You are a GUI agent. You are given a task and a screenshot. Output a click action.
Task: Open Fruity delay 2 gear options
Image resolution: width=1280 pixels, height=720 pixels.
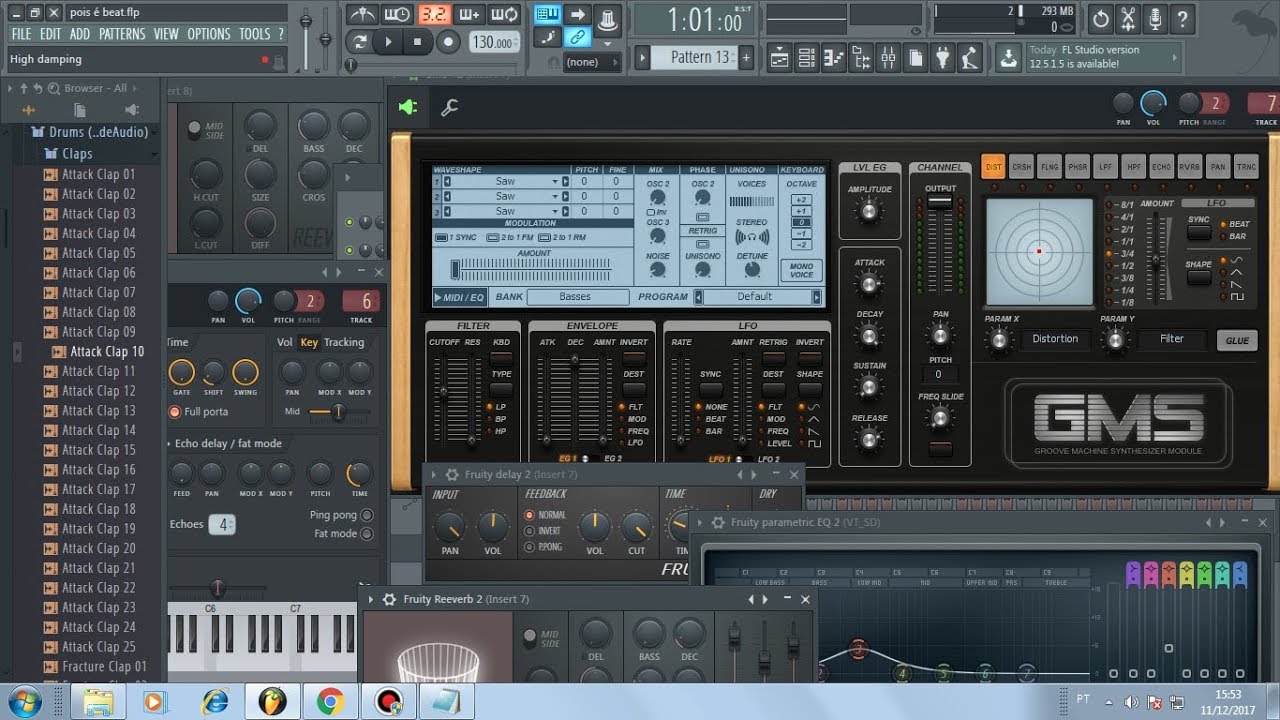pyautogui.click(x=452, y=475)
